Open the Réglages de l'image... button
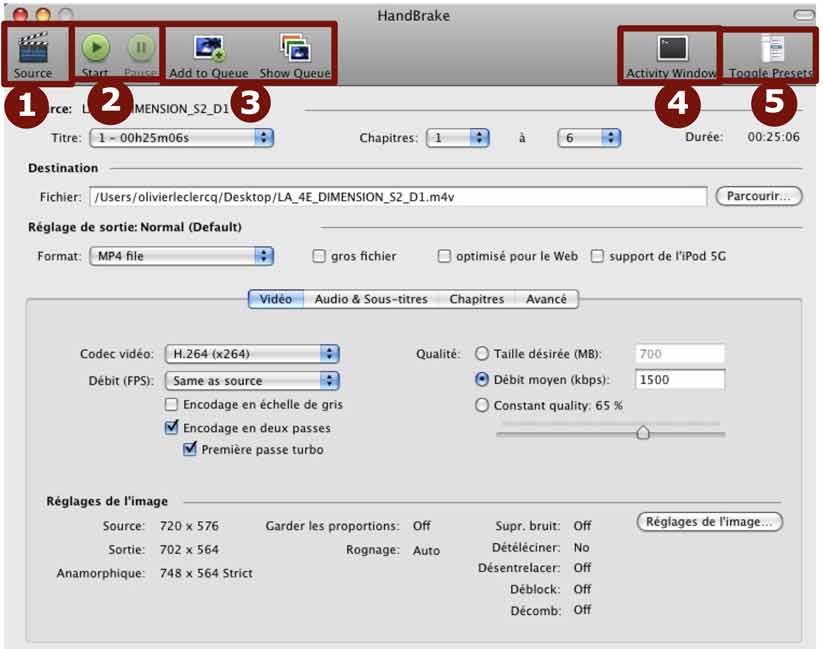The image size is (823, 649). [710, 522]
